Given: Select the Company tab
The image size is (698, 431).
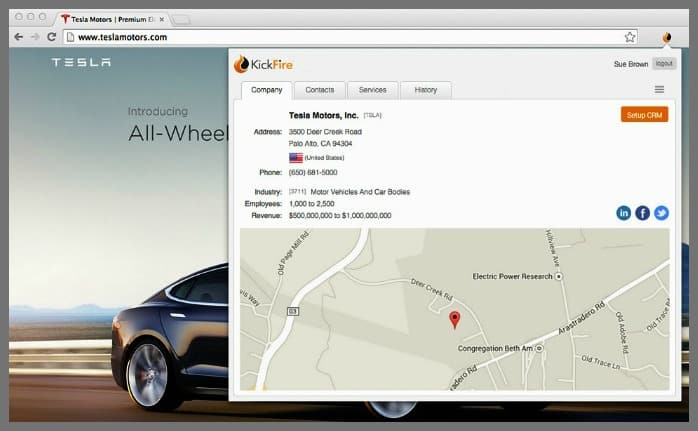Looking at the screenshot, I should pos(266,90).
